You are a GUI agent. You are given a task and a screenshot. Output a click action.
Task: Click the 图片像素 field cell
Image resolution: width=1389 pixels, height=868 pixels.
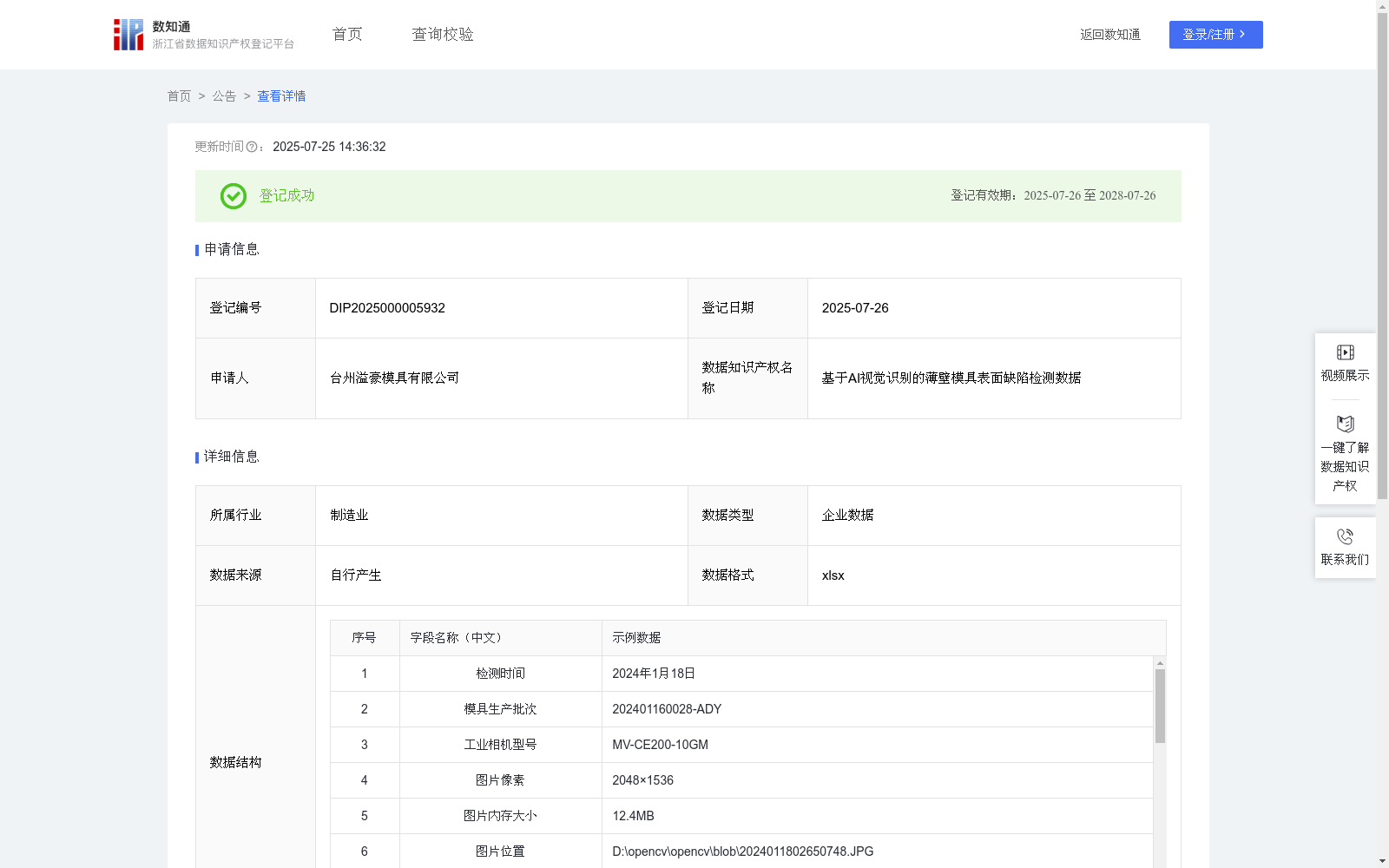(x=500, y=780)
